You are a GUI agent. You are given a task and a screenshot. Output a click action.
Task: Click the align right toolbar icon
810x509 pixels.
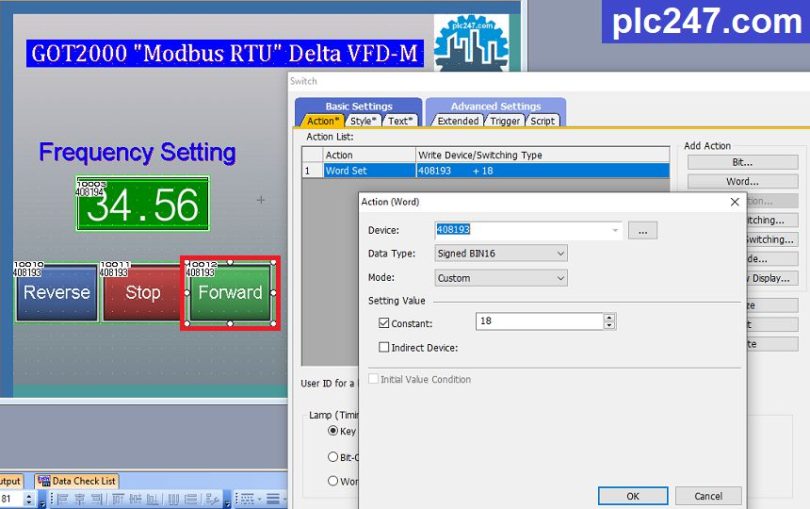(x=97, y=499)
